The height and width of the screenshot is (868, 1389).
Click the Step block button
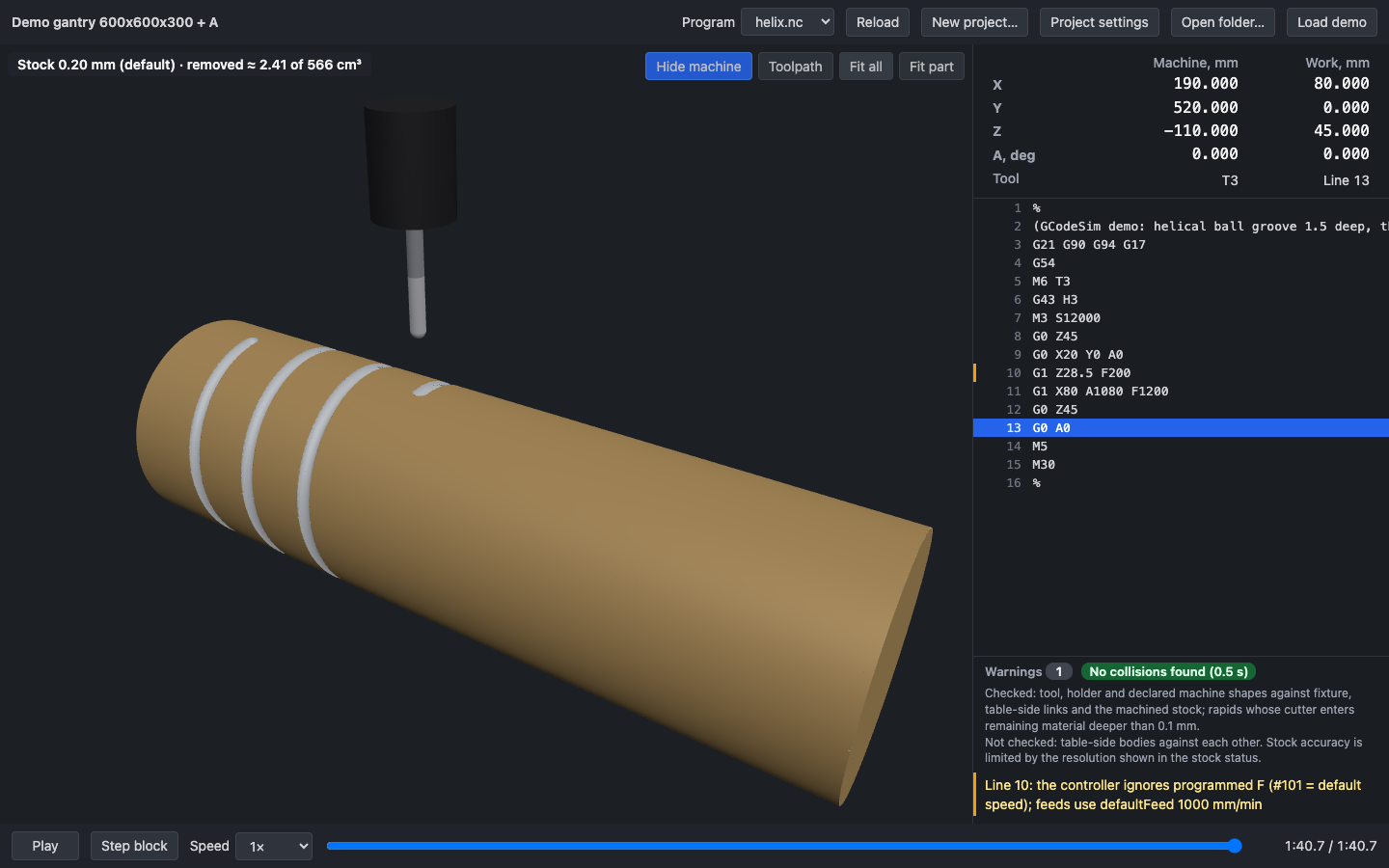point(134,846)
